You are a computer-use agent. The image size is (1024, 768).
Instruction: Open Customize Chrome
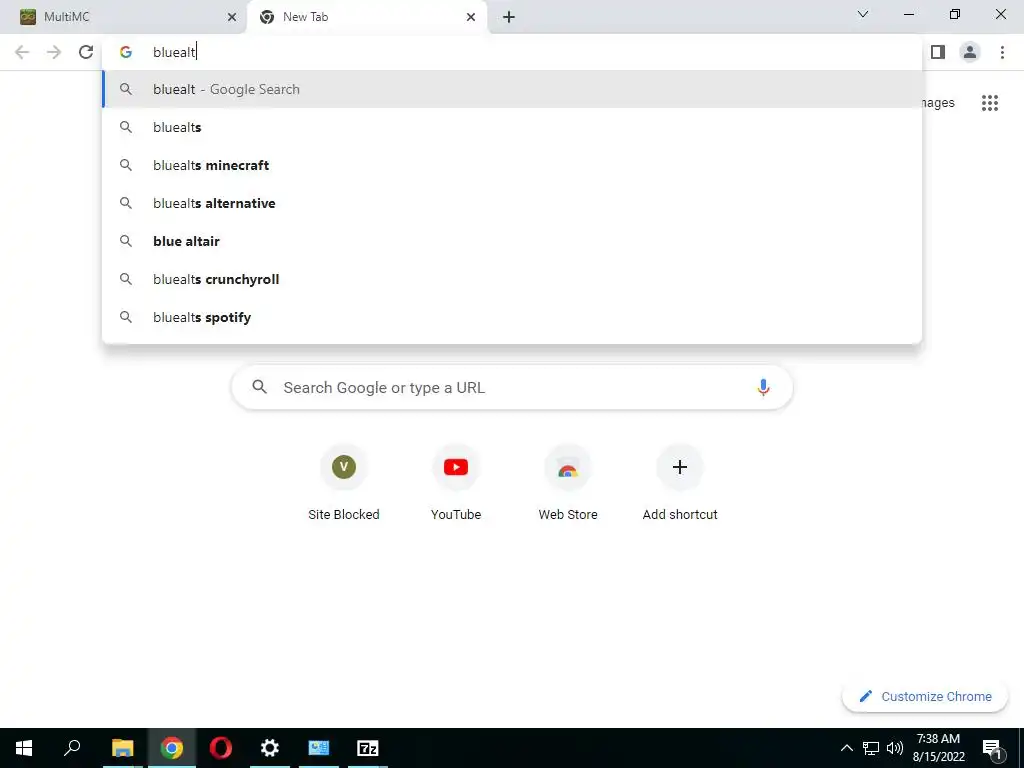click(925, 696)
